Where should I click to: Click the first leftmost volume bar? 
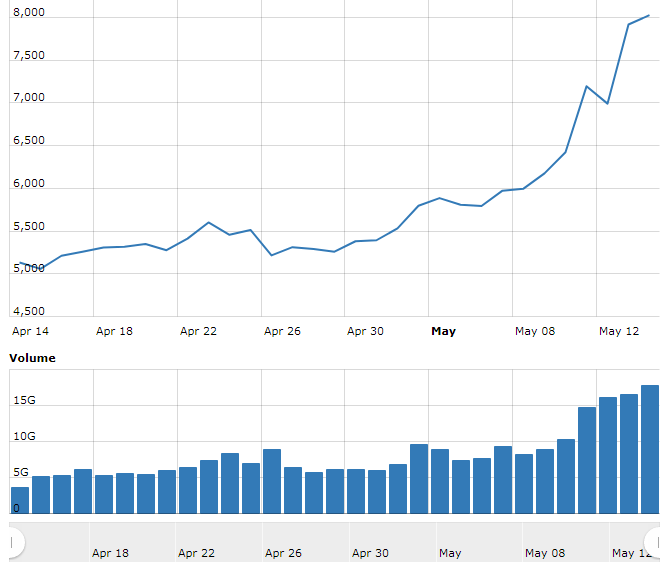click(19, 500)
